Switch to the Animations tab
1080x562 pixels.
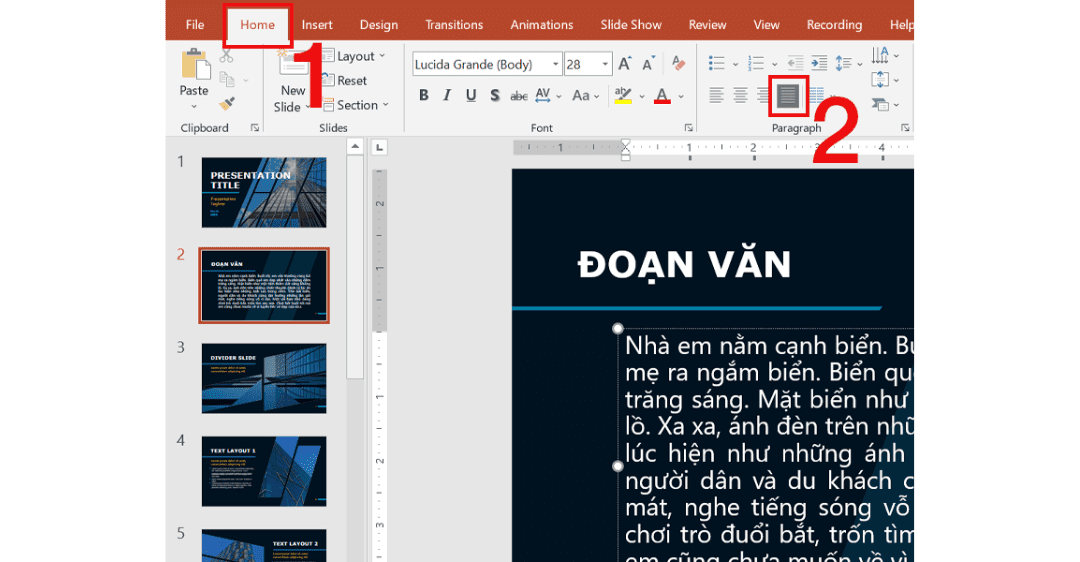(x=541, y=25)
